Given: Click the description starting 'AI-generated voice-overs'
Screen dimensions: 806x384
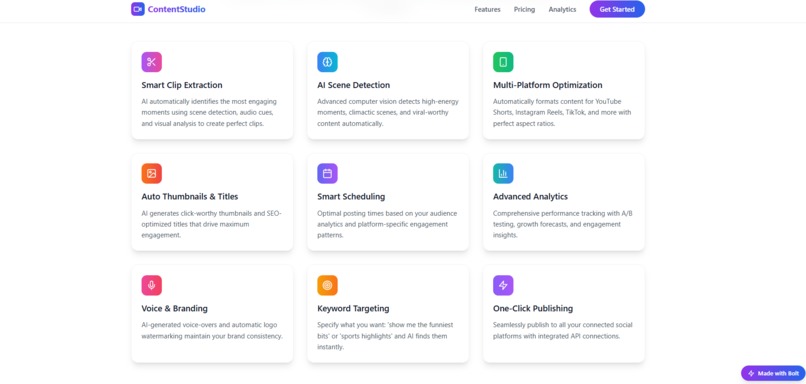Looking at the screenshot, I should pos(212,331).
